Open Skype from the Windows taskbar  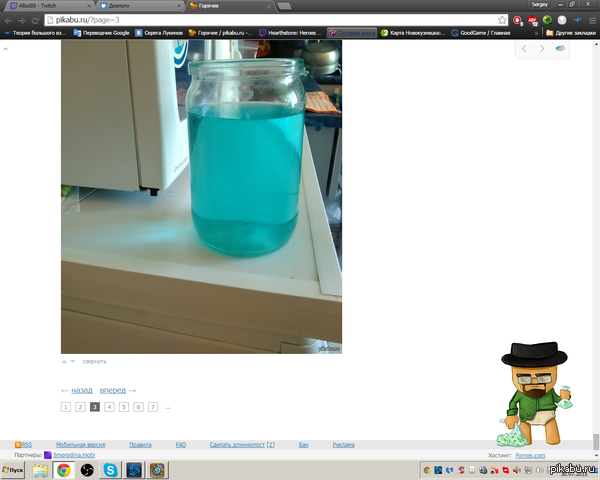110,469
